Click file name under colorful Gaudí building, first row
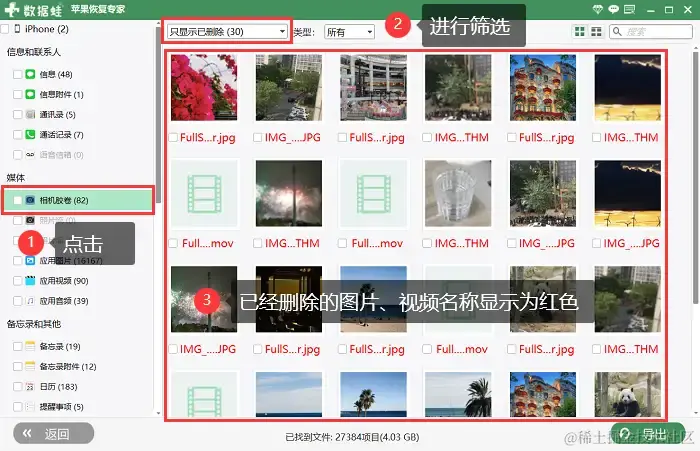This screenshot has width=700, height=451. (546, 138)
